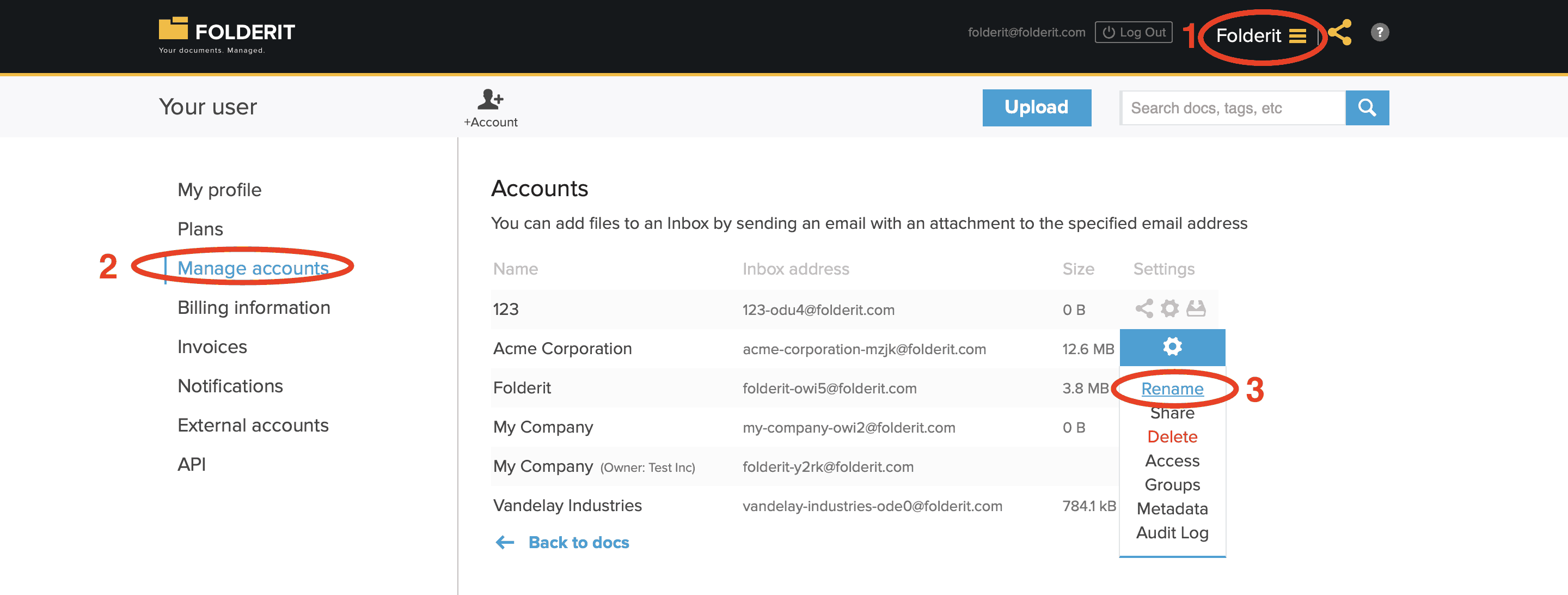Click share icon in the 123 row
The height and width of the screenshot is (595, 1568).
pyautogui.click(x=1144, y=309)
